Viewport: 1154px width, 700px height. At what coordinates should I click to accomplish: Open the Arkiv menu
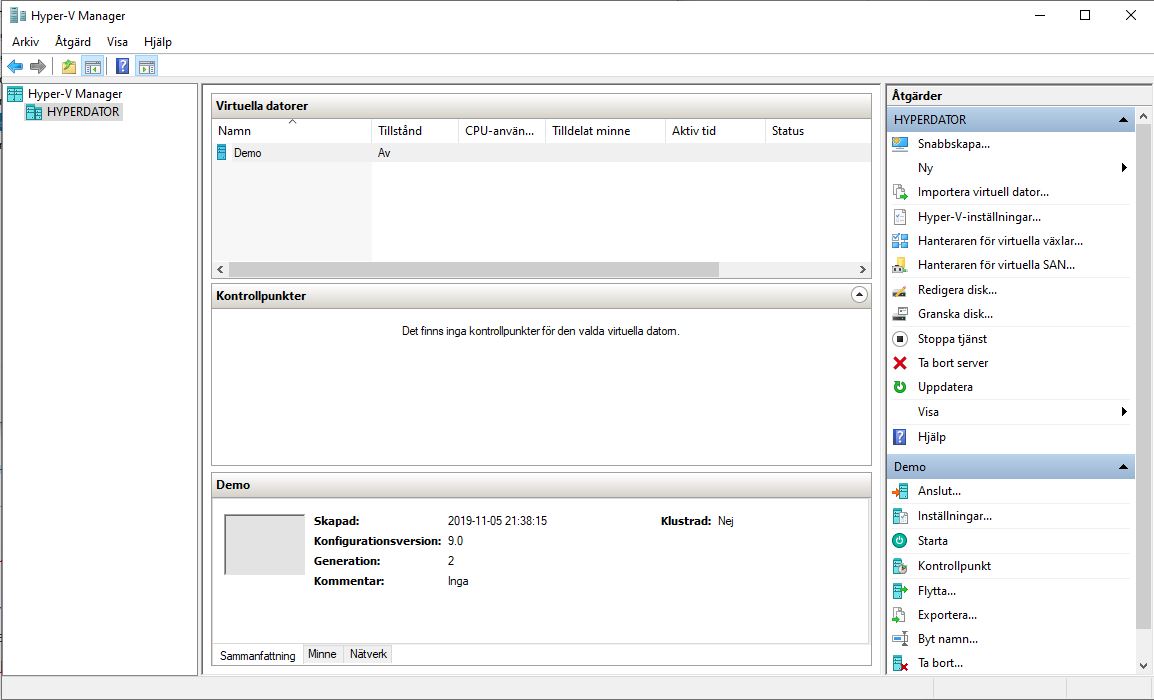[26, 42]
